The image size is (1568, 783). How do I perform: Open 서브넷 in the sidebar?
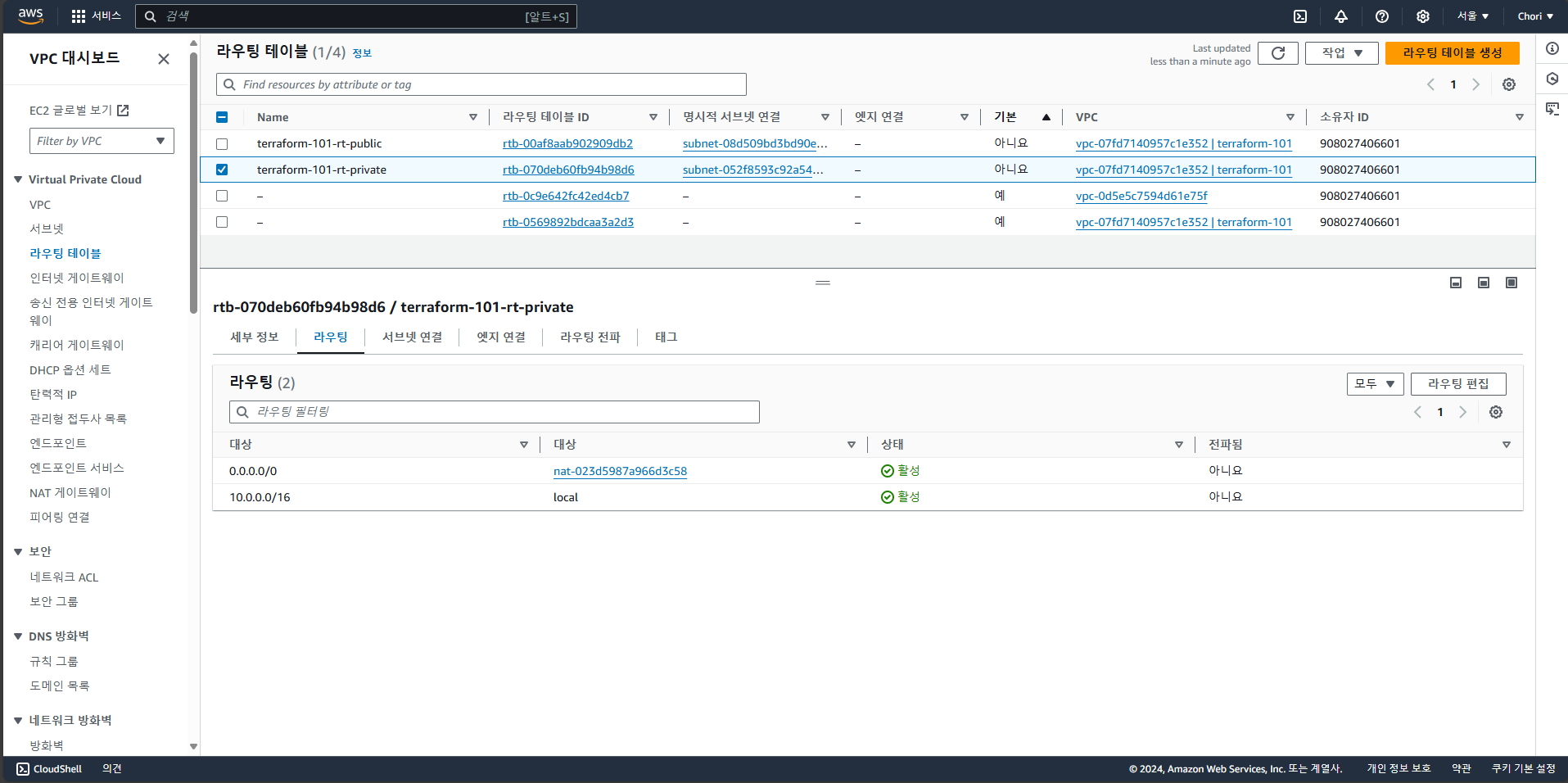coord(47,229)
